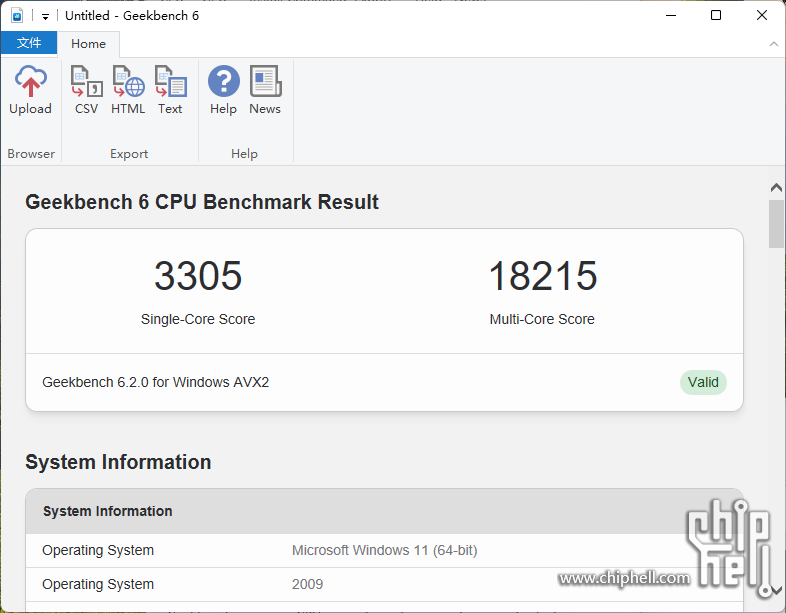The height and width of the screenshot is (613, 786).
Task: Click the System Information table header
Action: [384, 511]
